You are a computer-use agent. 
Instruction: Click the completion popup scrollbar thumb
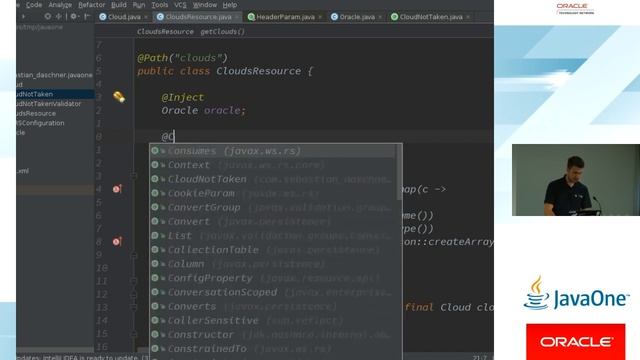pos(399,172)
